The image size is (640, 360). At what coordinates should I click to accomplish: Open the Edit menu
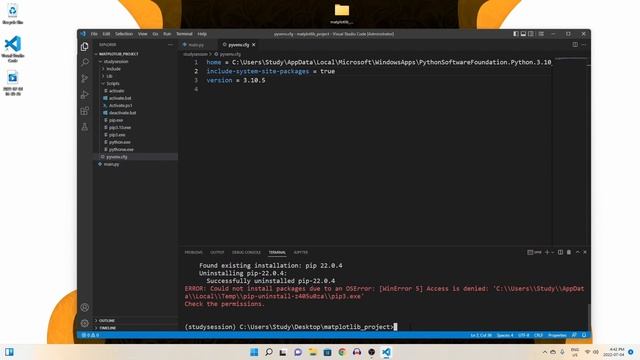pos(107,34)
